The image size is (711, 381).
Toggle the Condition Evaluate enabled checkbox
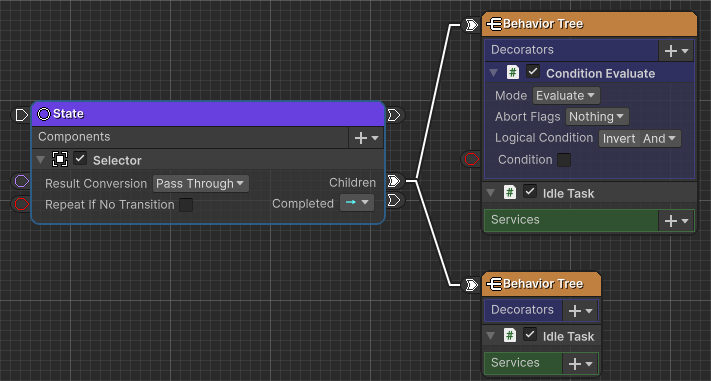click(x=533, y=72)
